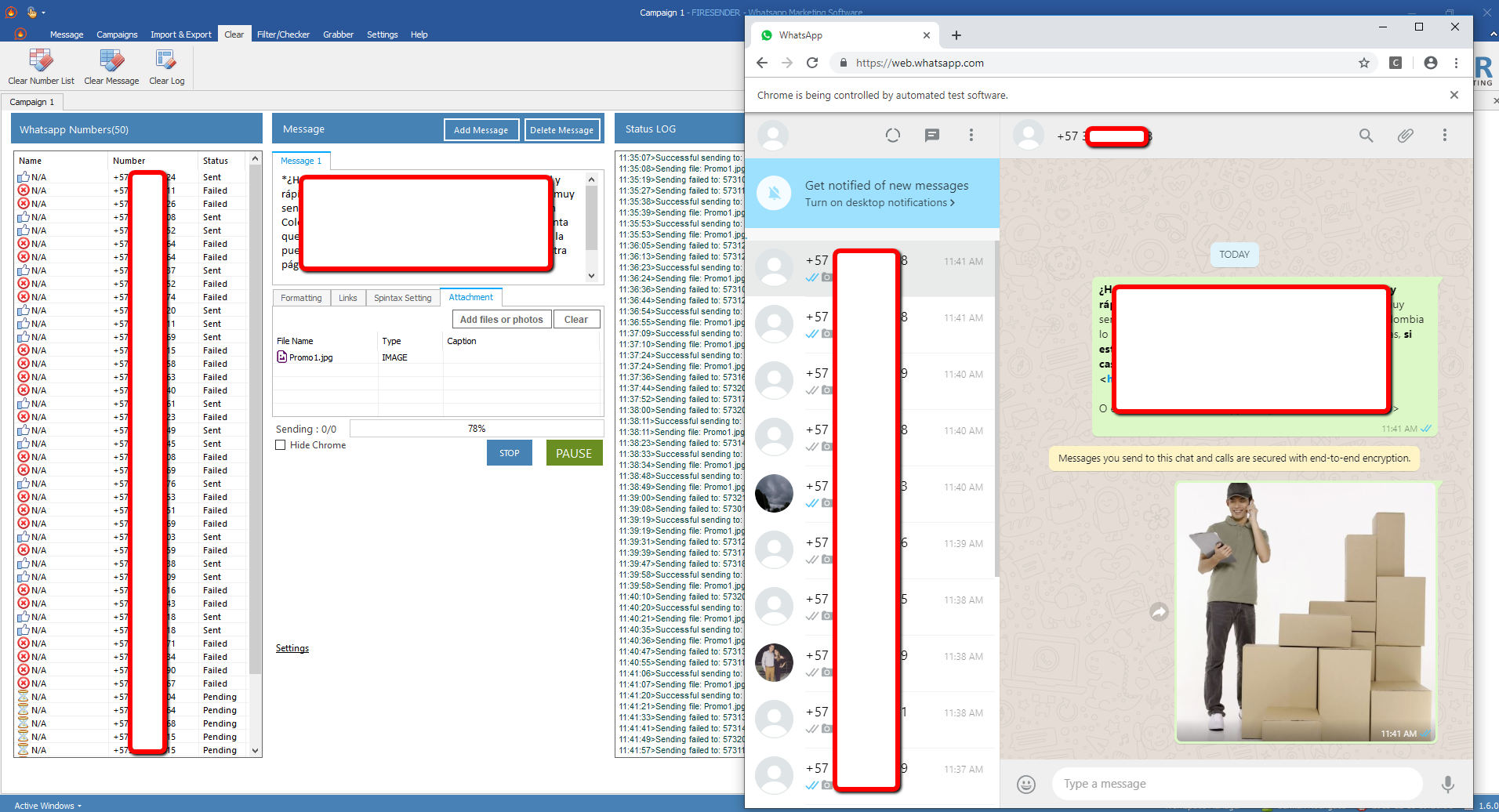Switch to the Links tab
1499x812 pixels.
(x=348, y=298)
